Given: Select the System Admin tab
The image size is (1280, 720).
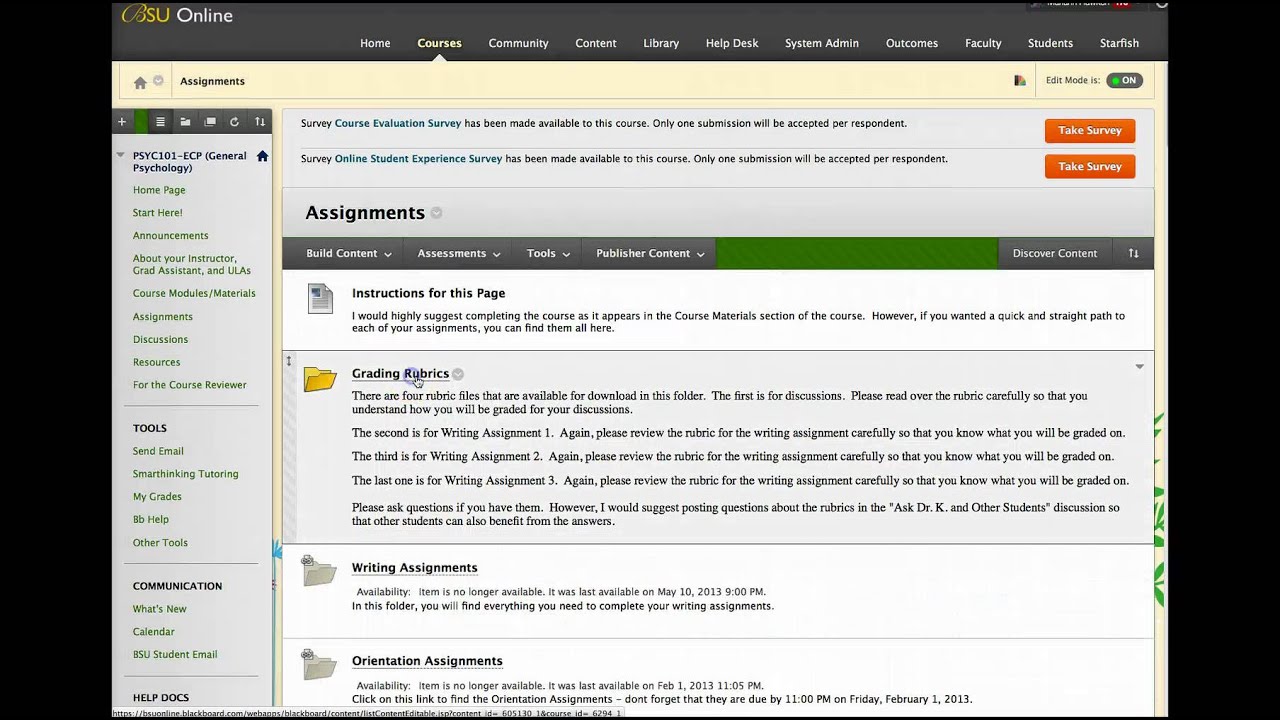Looking at the screenshot, I should [822, 43].
